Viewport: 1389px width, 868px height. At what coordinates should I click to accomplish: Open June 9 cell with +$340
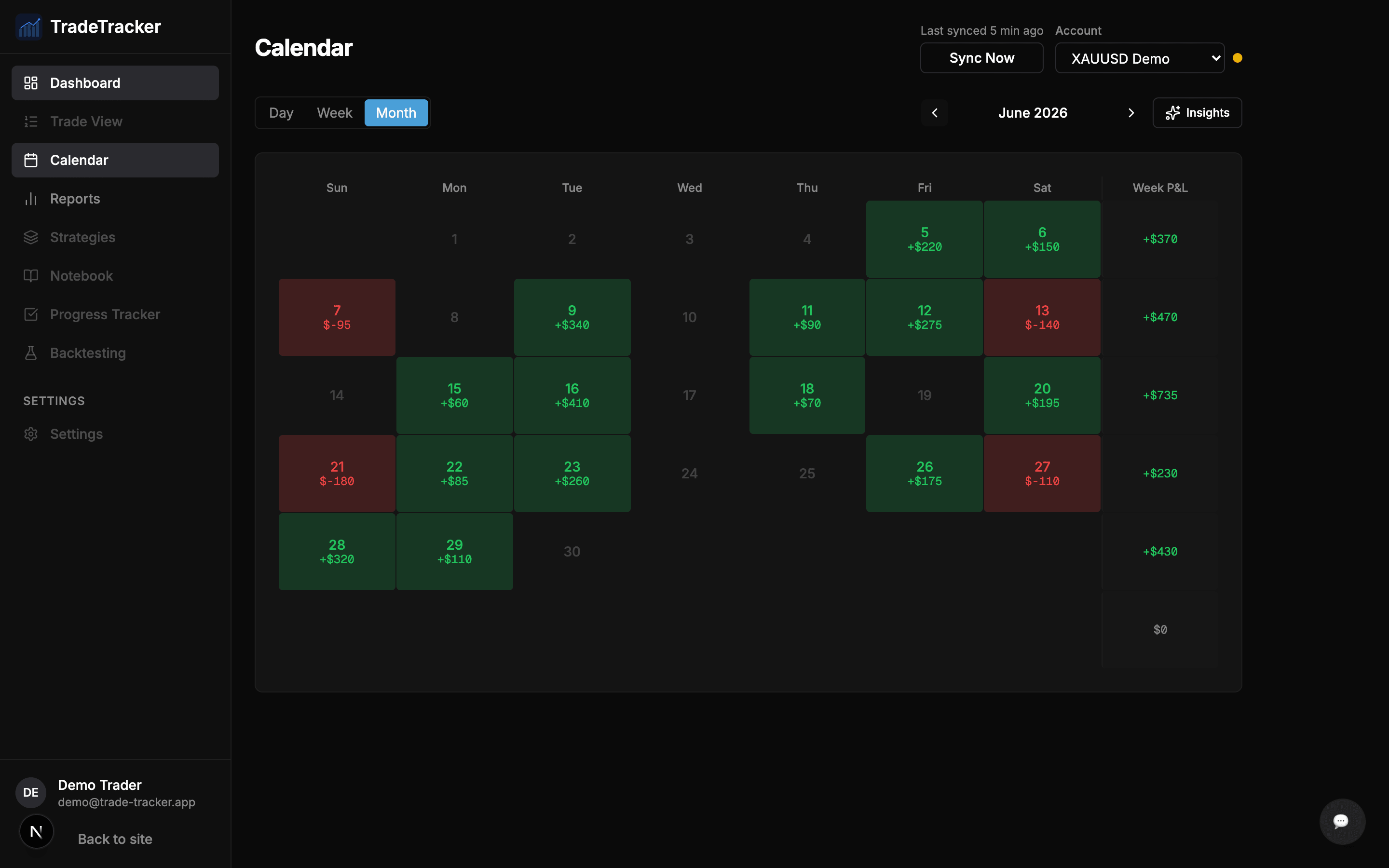tap(572, 317)
